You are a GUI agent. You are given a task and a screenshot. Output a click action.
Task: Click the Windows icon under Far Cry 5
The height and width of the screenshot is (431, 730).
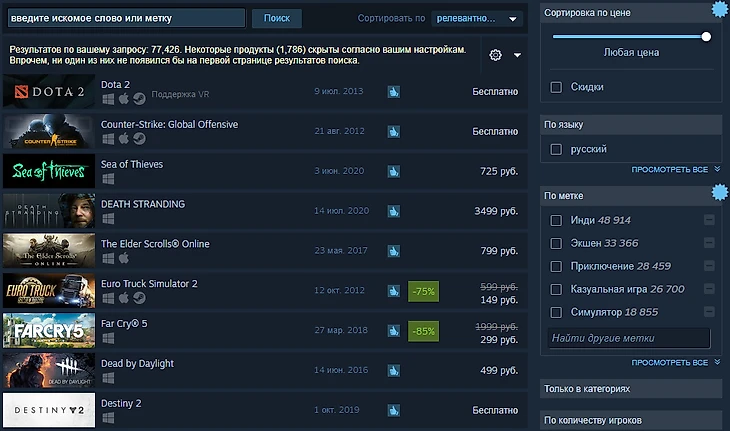[108, 338]
